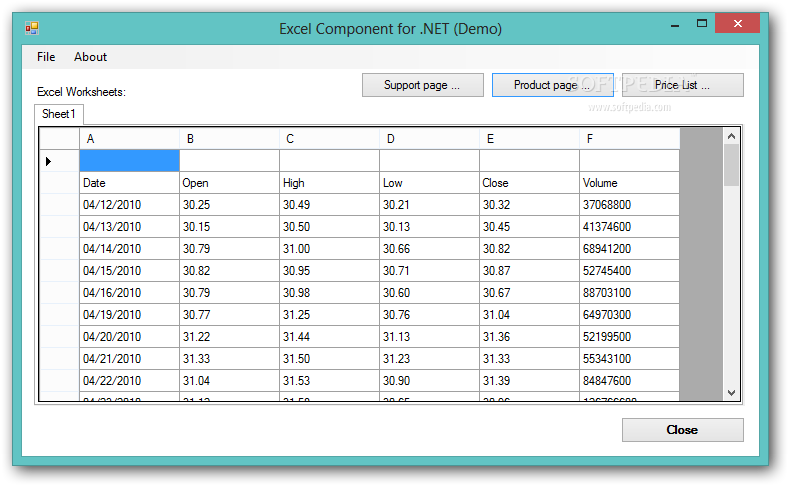Select the 04/19/2010 date cell
The image size is (789, 486).
tap(129, 315)
